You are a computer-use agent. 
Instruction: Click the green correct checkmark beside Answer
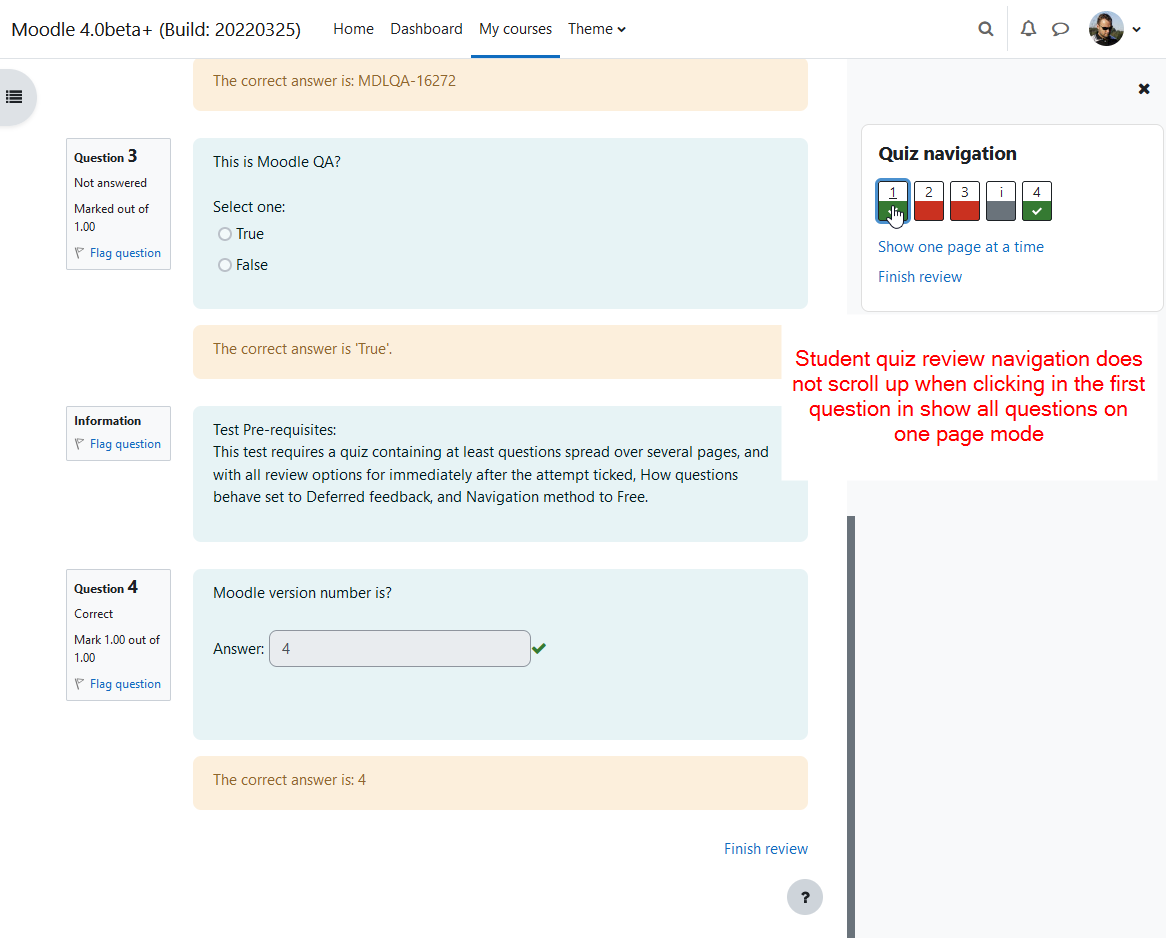pyautogui.click(x=539, y=649)
